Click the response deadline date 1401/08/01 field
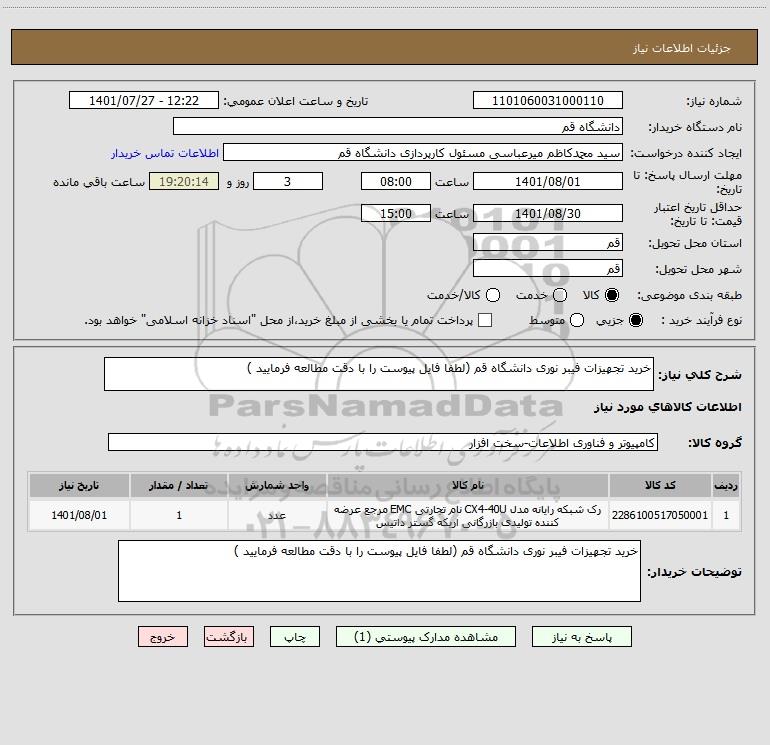The height and width of the screenshot is (745, 770). coord(548,181)
